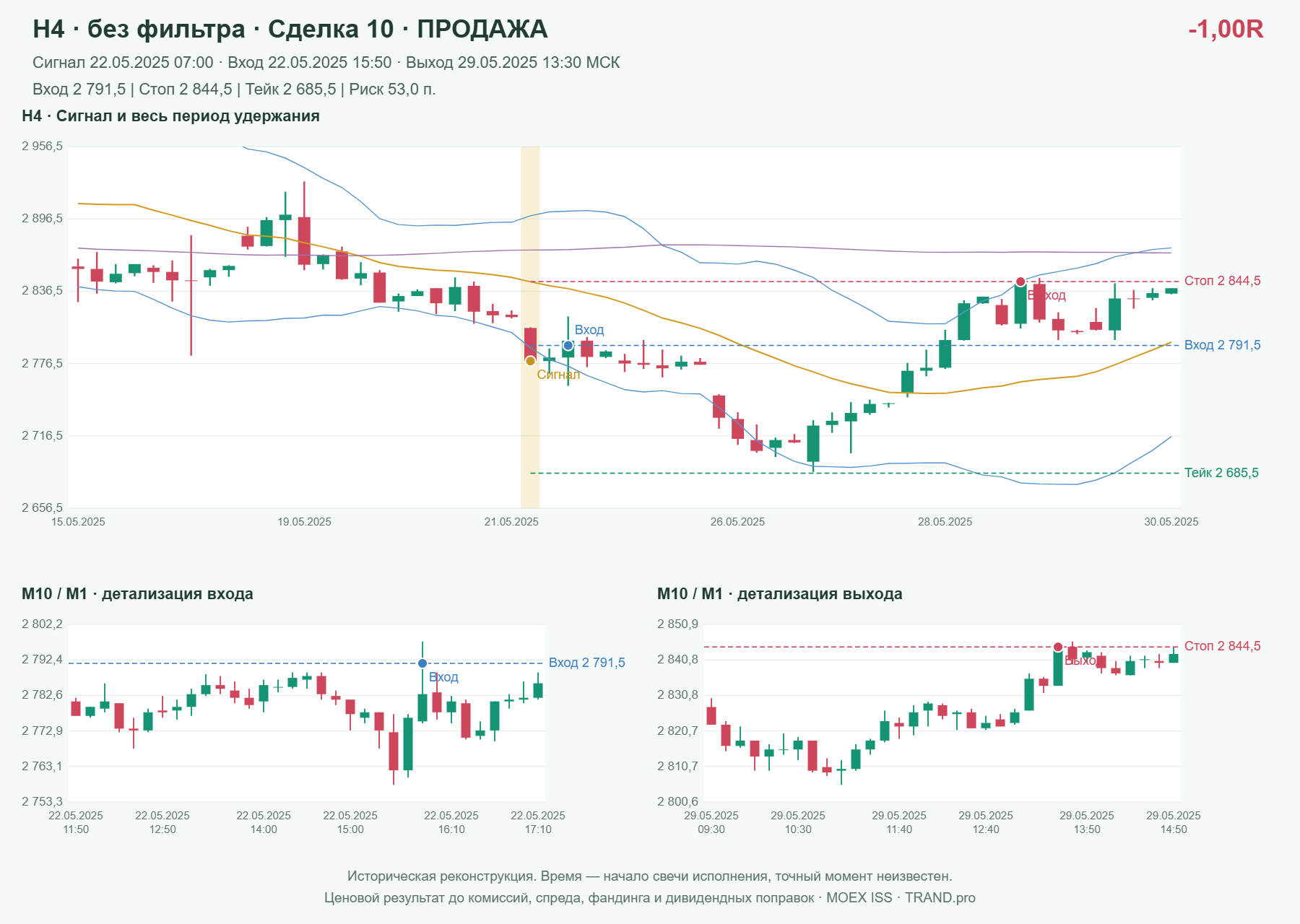Click the highlighted signal candle band
The width and height of the screenshot is (1300, 924).
tap(530, 327)
